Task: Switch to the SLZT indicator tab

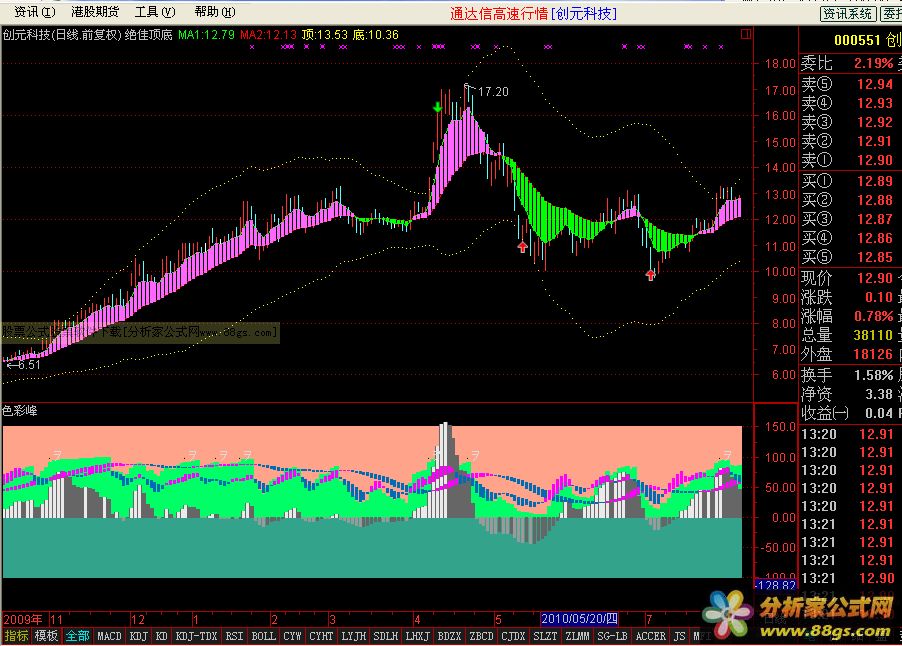Action: tap(545, 636)
